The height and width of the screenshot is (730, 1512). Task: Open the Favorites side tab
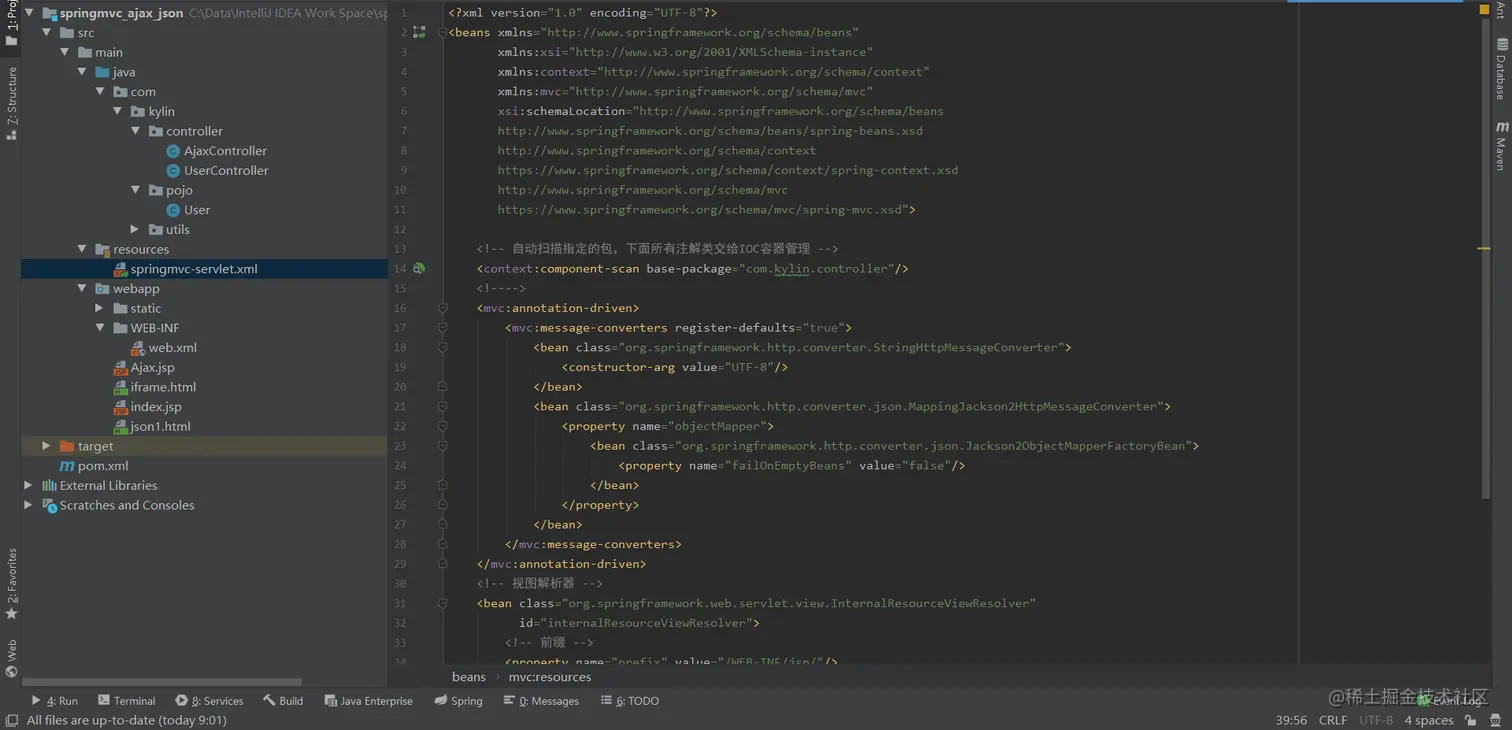coord(11,584)
